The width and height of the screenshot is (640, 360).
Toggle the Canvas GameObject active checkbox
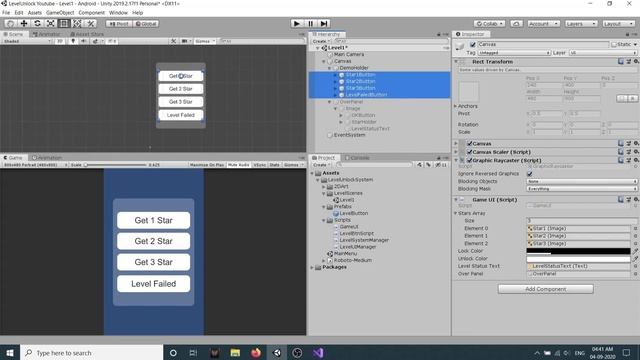pos(473,44)
